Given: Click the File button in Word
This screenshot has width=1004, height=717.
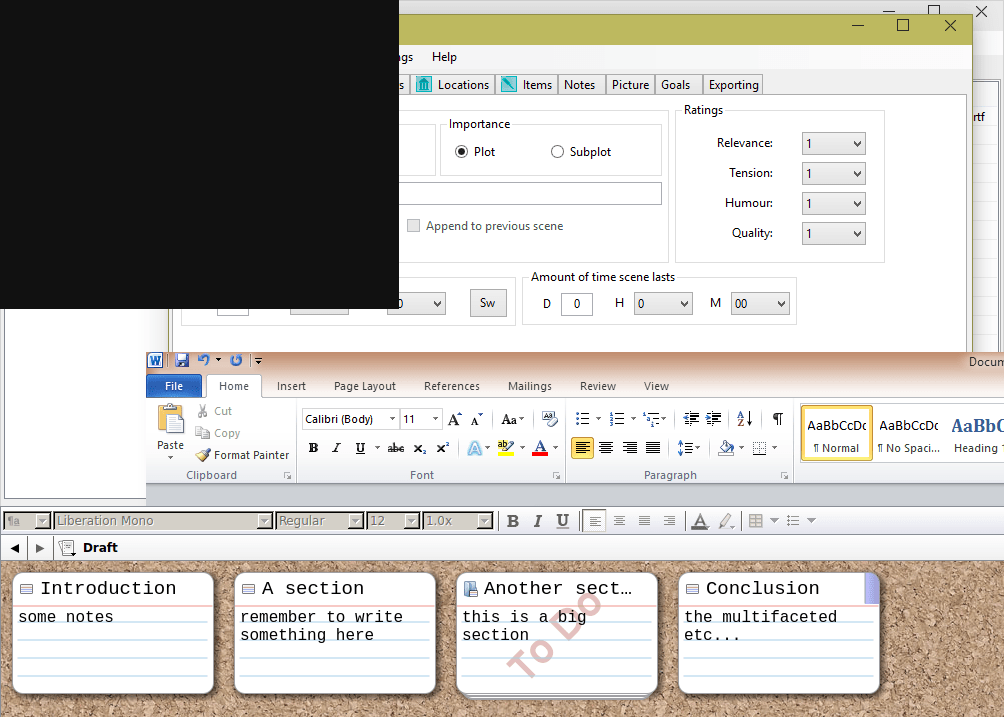Looking at the screenshot, I should click(x=174, y=386).
